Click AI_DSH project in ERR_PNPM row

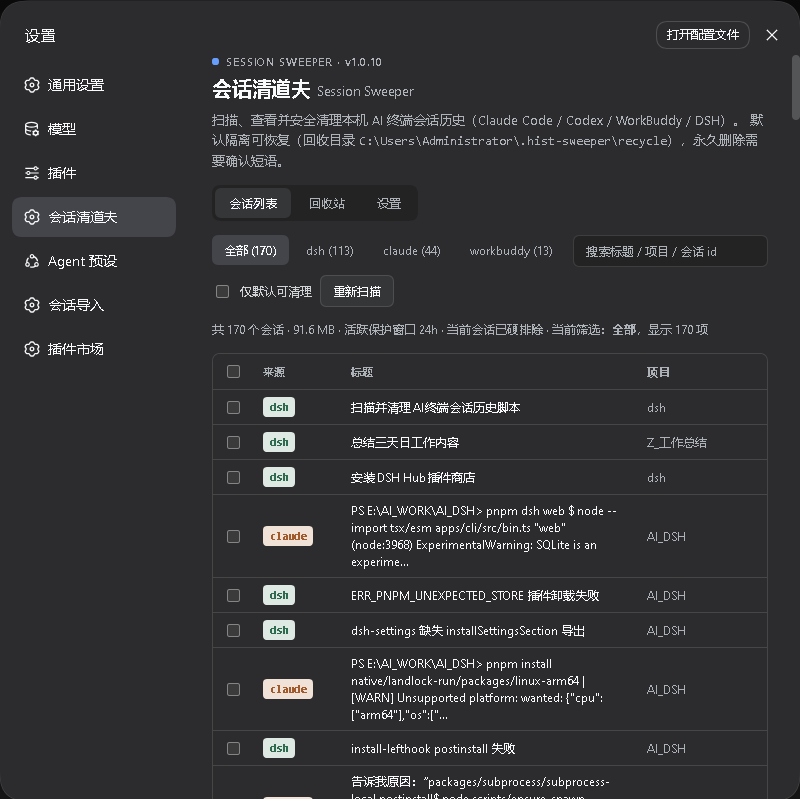pyautogui.click(x=666, y=596)
